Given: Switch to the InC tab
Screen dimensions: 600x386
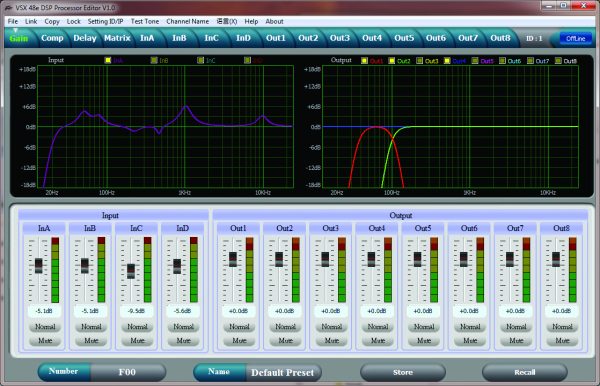Looking at the screenshot, I should [211, 38].
